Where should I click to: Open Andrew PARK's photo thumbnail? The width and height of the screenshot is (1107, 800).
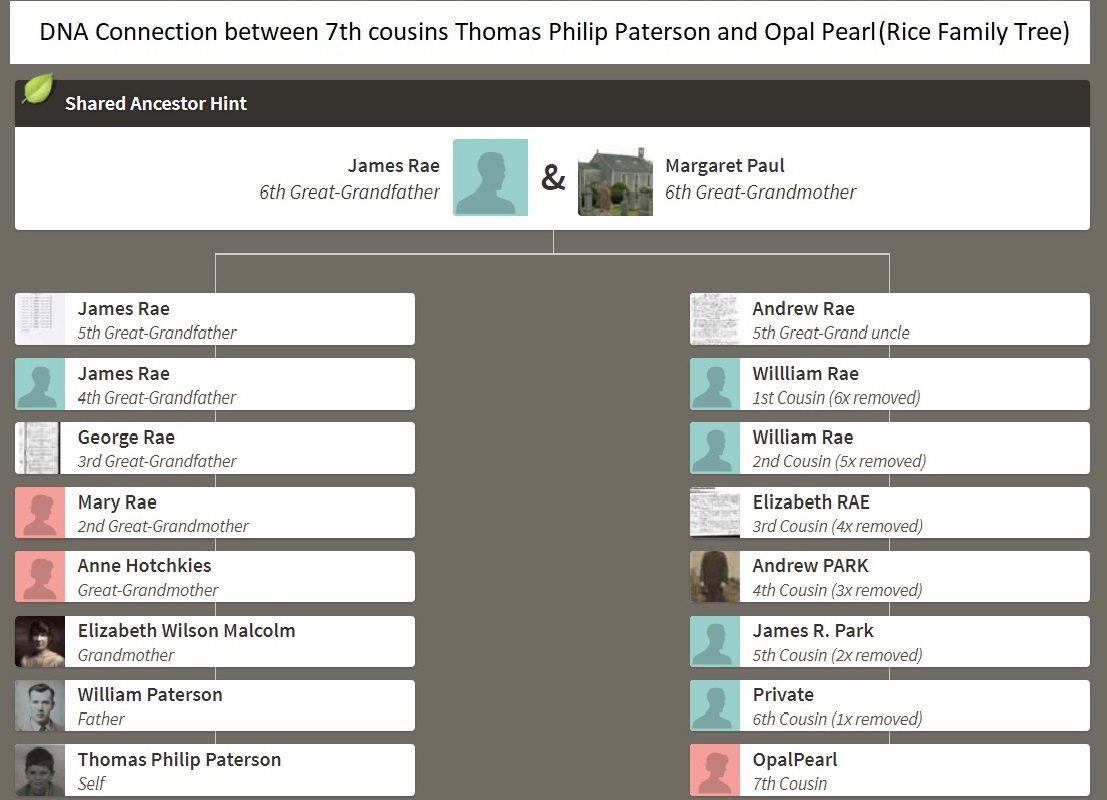714,577
